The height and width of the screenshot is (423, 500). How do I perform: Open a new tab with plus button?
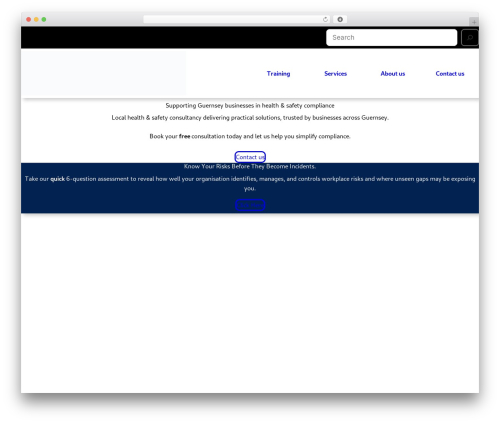coord(474,22)
